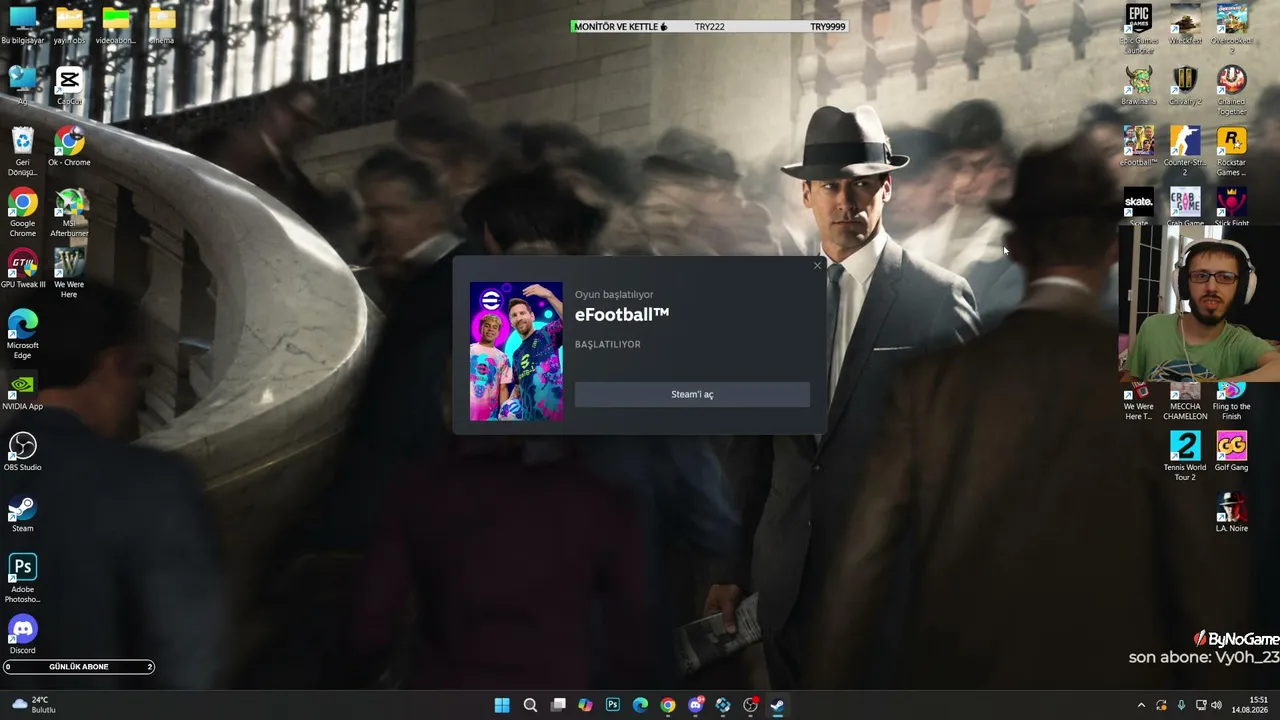Image resolution: width=1280 pixels, height=720 pixels.
Task: Select the Golf Gang desktop shortcut
Action: [x=1232, y=451]
